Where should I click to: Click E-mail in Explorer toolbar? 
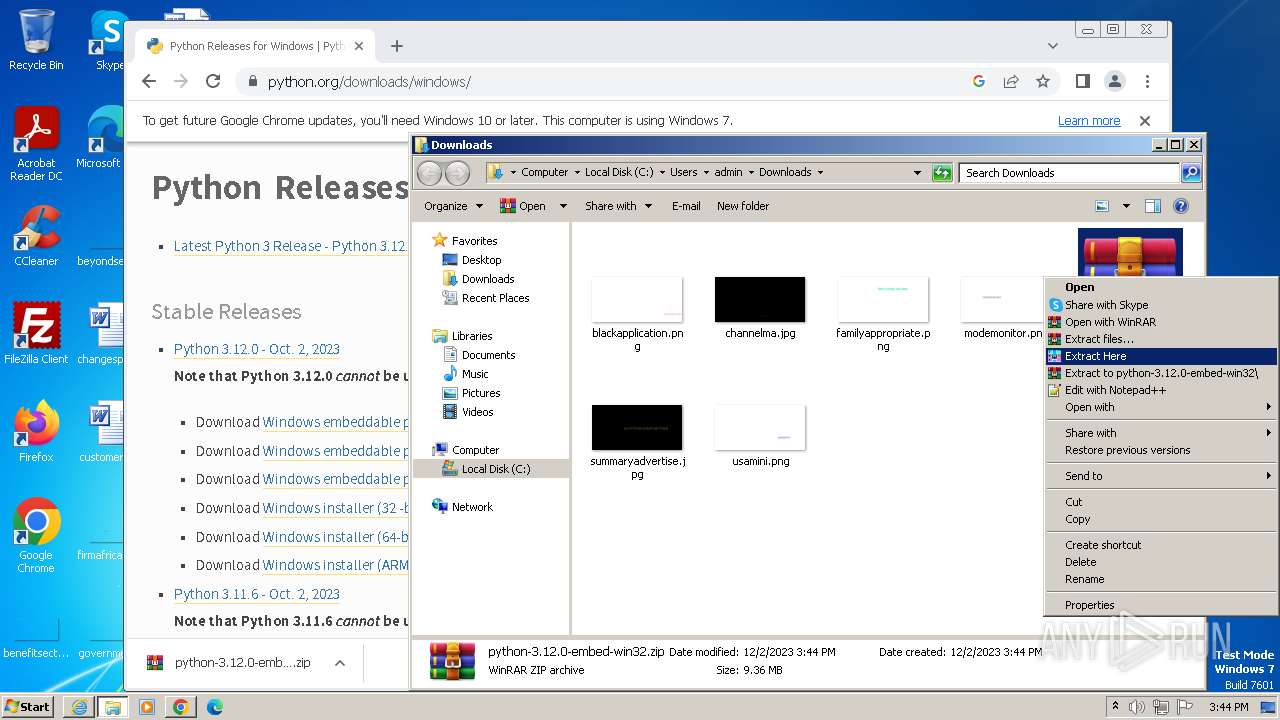pos(686,206)
